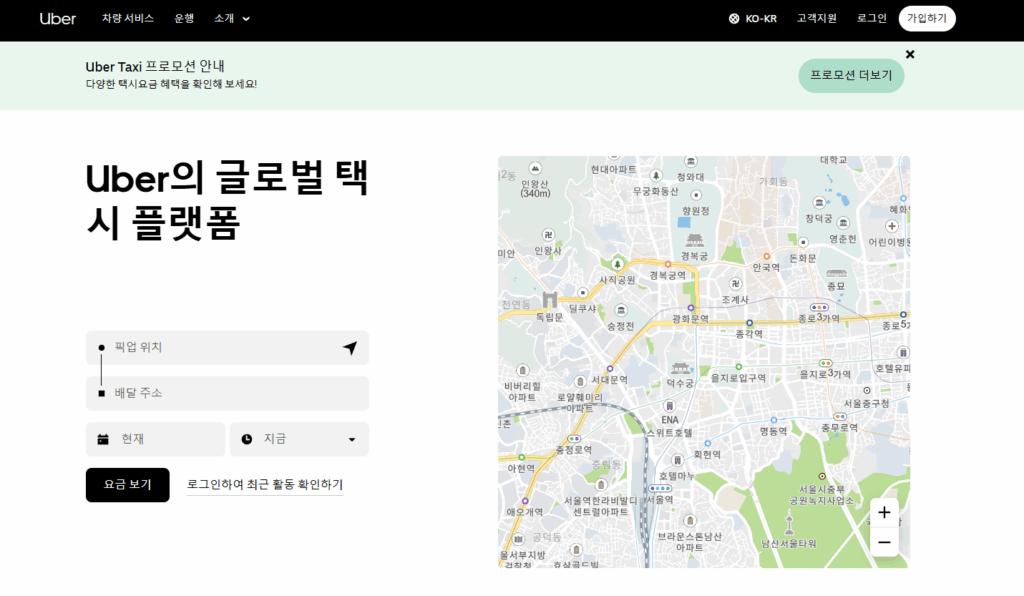Click the 충정로역 station marker

point(574,439)
